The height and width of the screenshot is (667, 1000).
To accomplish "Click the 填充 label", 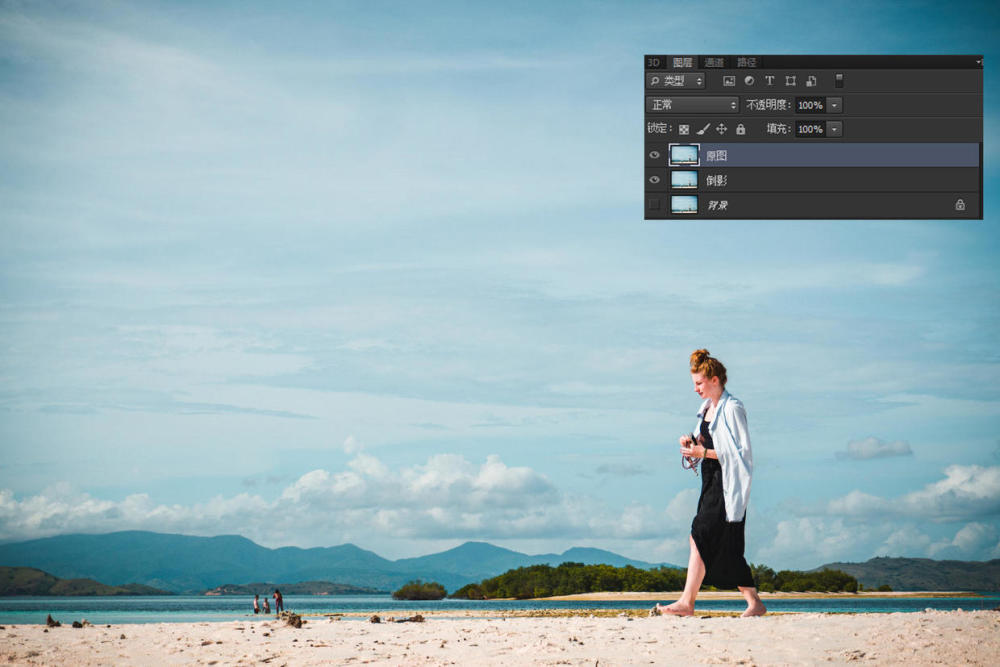I will coord(778,129).
